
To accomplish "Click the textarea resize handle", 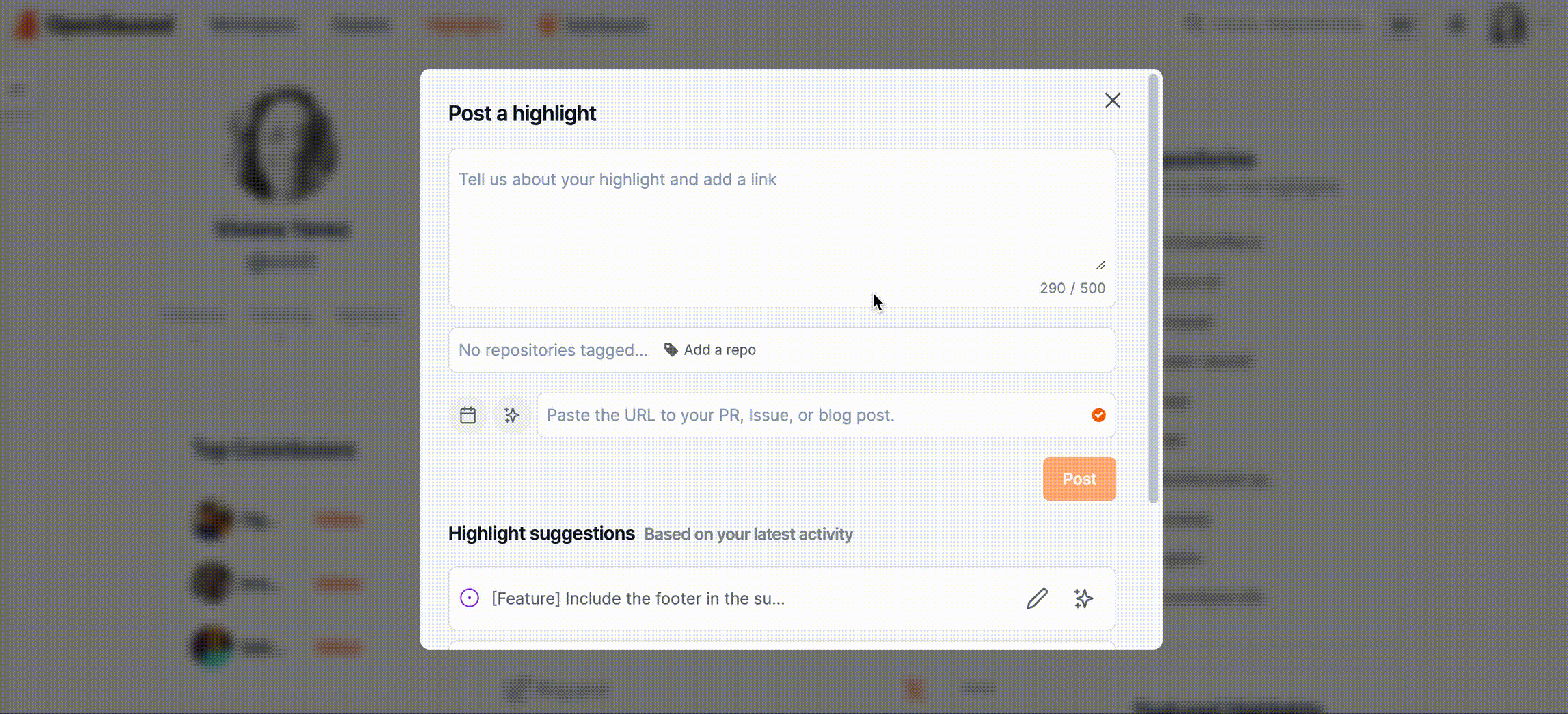I will (x=1101, y=265).
